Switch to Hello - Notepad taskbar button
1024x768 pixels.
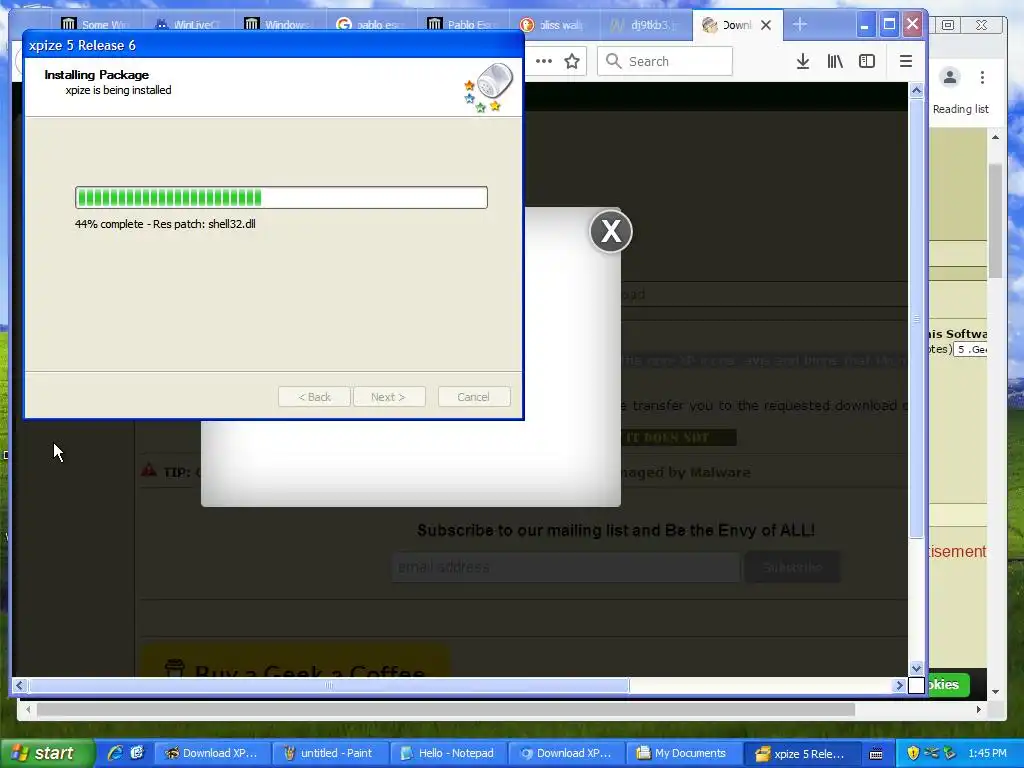pos(447,753)
